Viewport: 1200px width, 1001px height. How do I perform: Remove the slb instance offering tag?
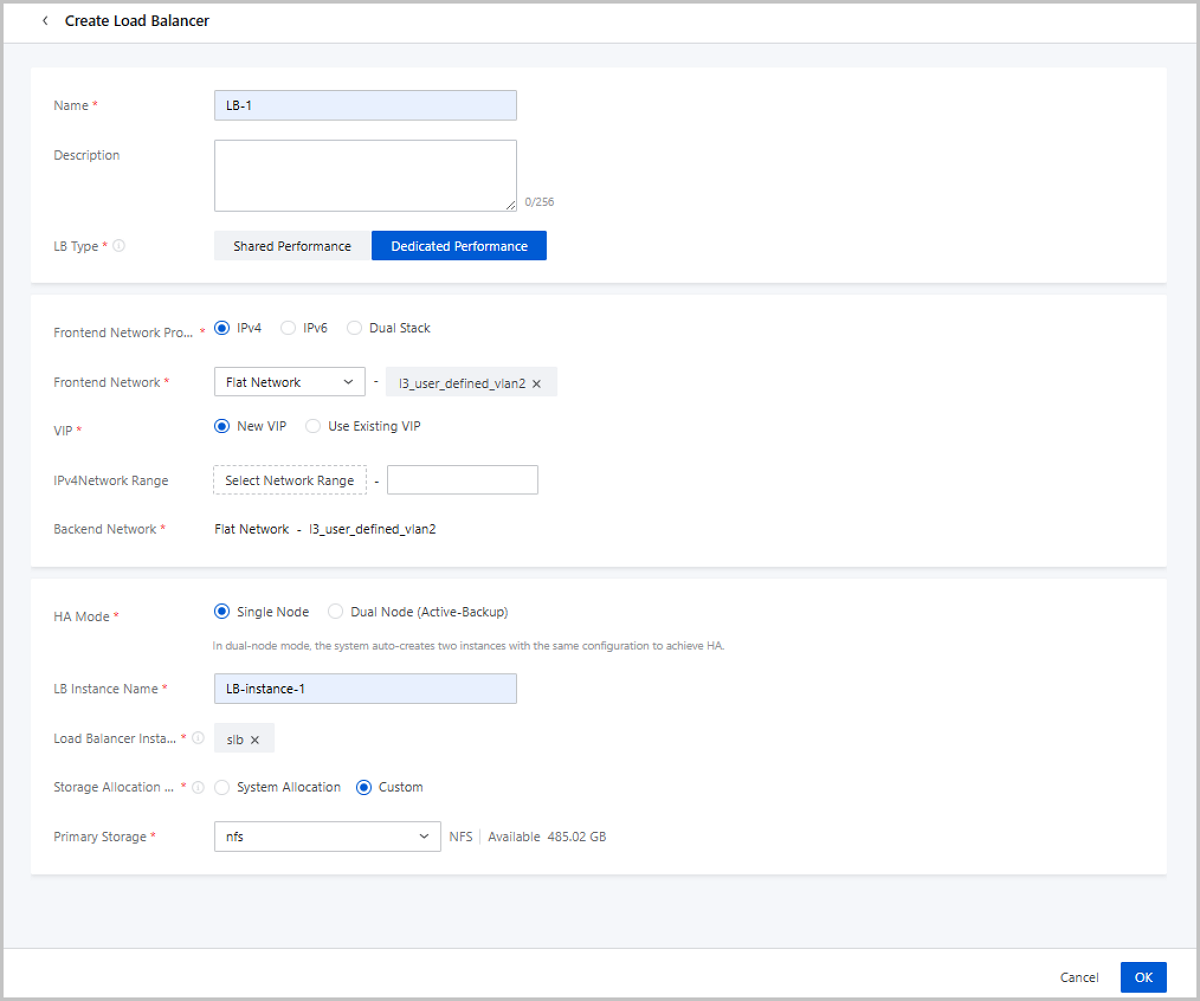tap(255, 740)
